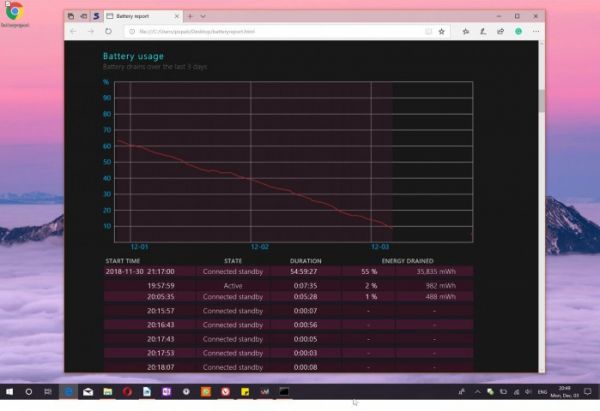The image size is (600, 411).
Task: Add page to favorites star
Action: pyautogui.click(x=442, y=31)
